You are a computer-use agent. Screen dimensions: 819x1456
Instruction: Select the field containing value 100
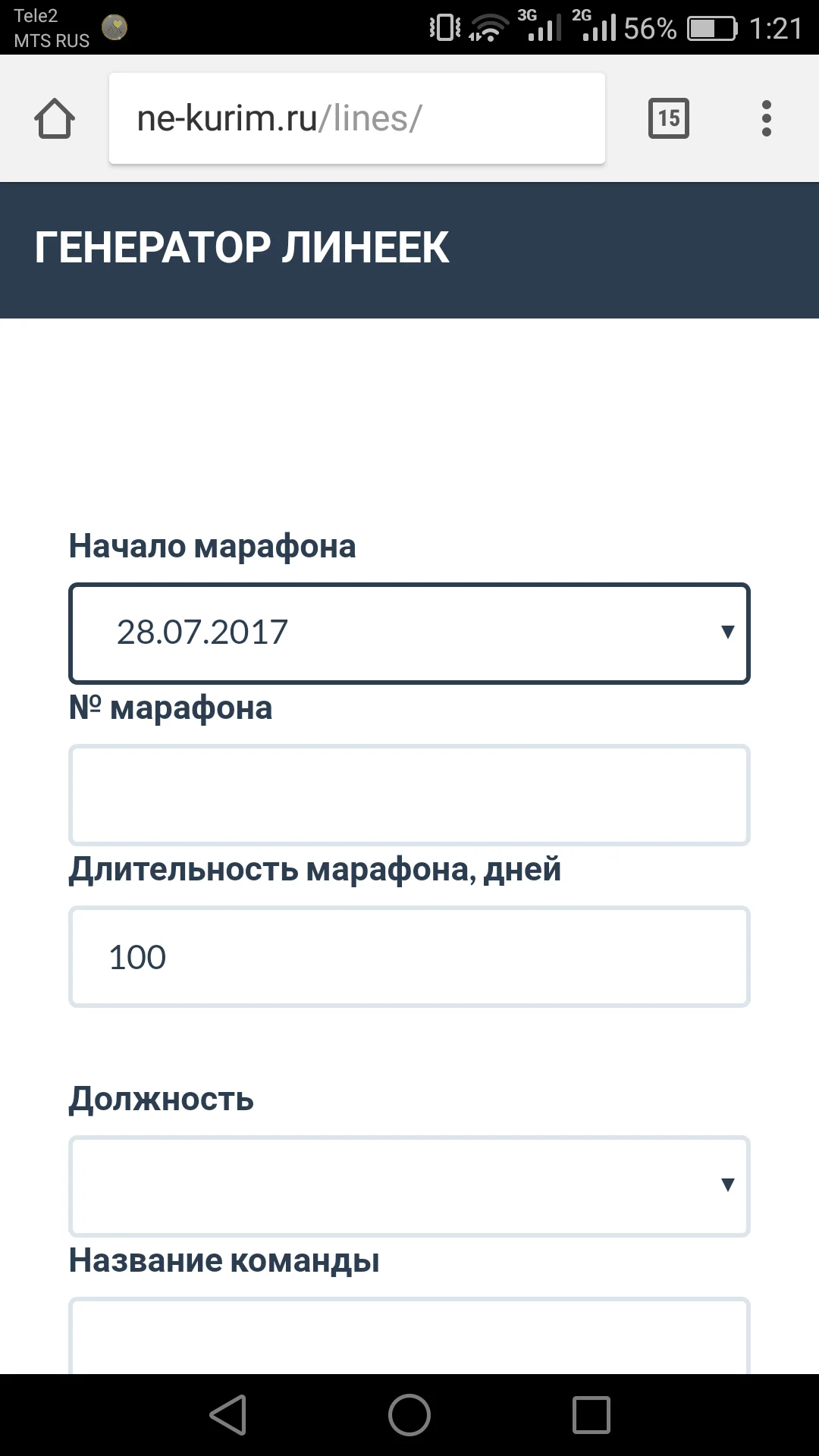(409, 955)
